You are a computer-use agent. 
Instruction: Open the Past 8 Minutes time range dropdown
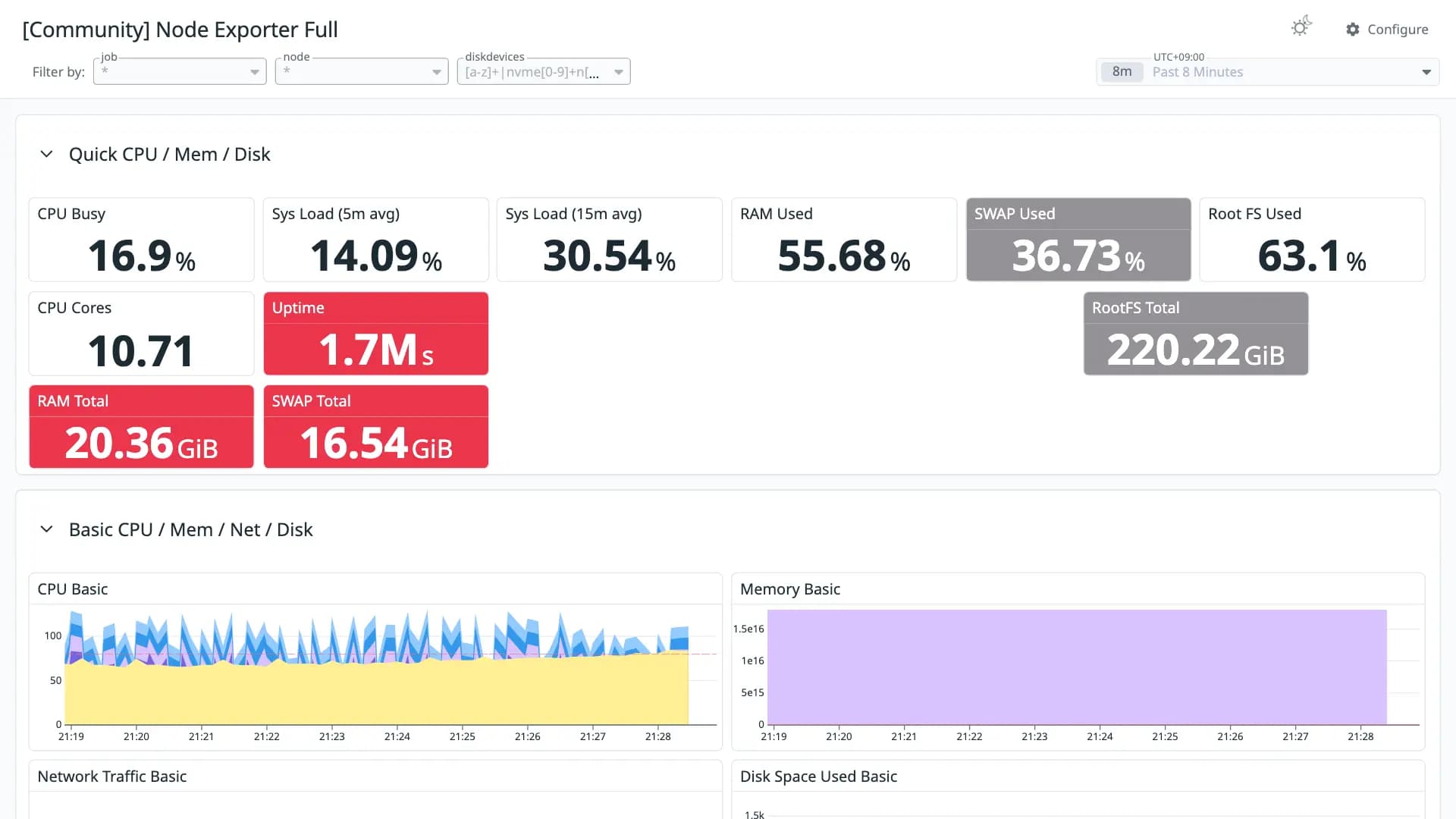point(1268,72)
